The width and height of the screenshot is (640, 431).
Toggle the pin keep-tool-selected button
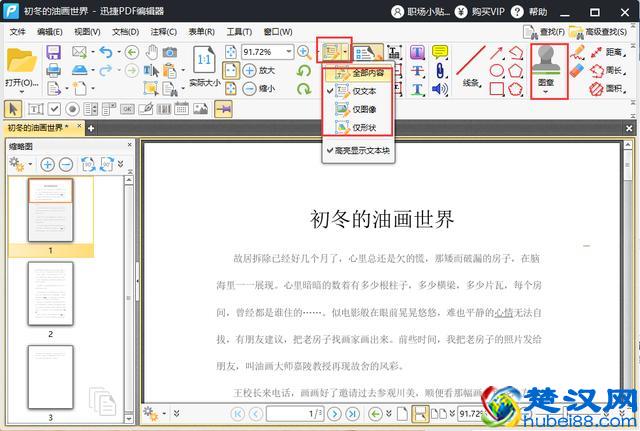(223, 109)
